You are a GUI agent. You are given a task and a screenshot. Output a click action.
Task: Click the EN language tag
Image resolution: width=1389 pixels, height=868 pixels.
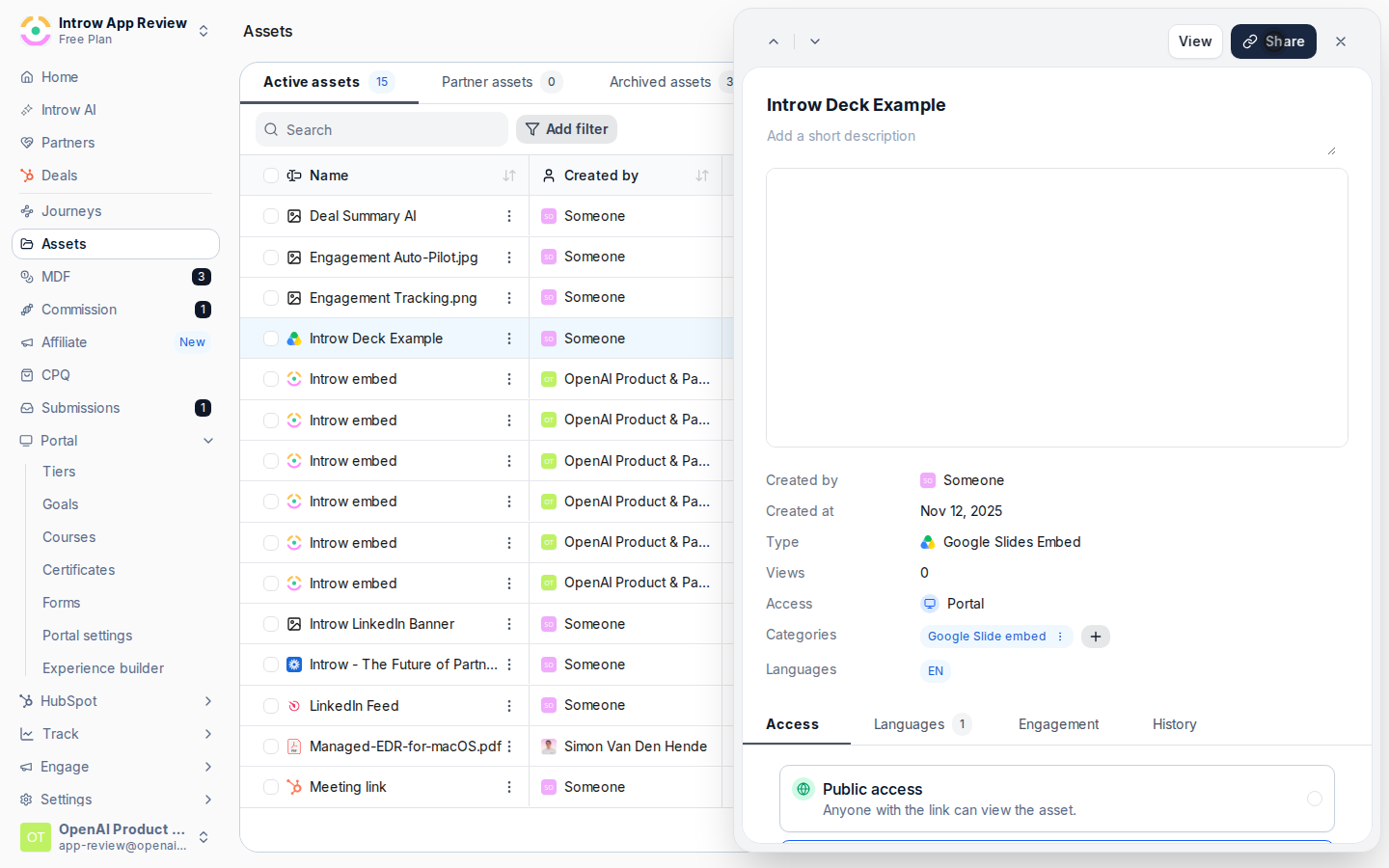(x=936, y=671)
